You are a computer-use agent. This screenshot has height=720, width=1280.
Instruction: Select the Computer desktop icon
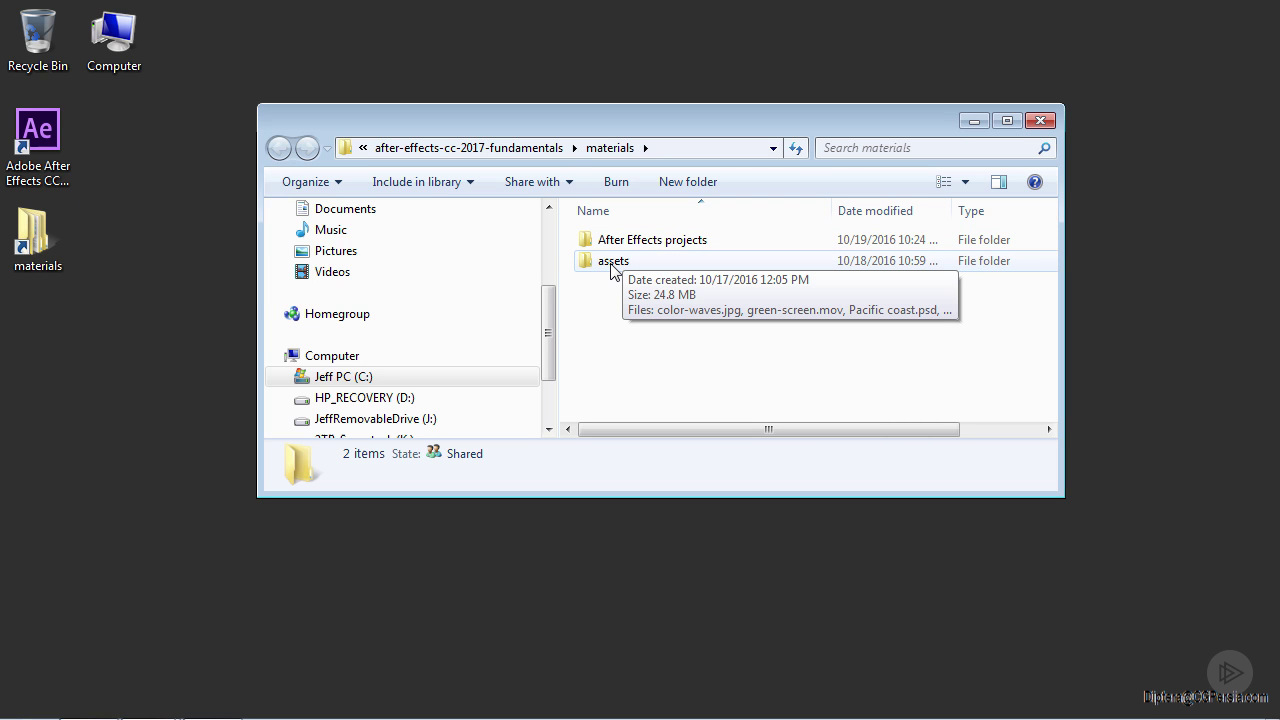coord(114,41)
